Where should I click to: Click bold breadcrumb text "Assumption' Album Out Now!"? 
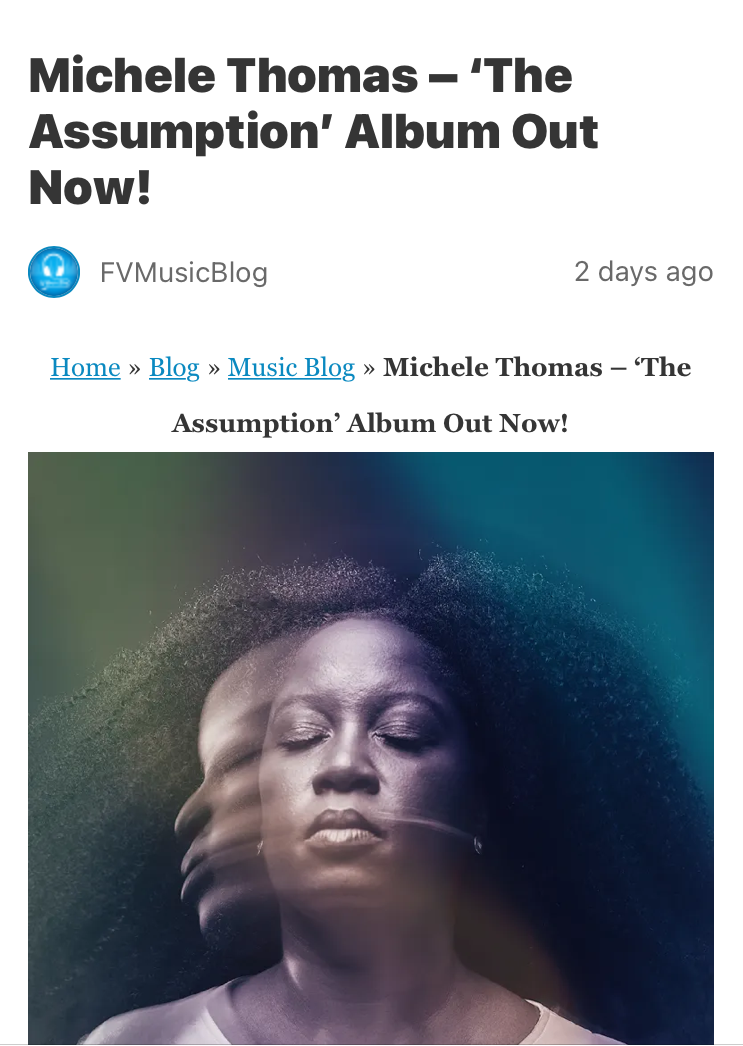(370, 423)
